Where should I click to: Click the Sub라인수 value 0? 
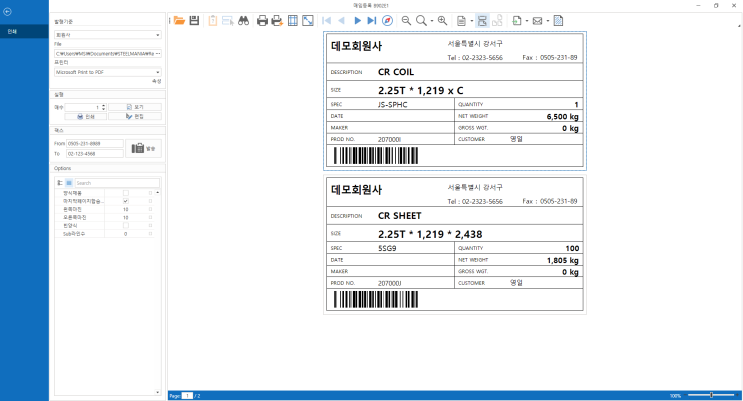click(126, 234)
